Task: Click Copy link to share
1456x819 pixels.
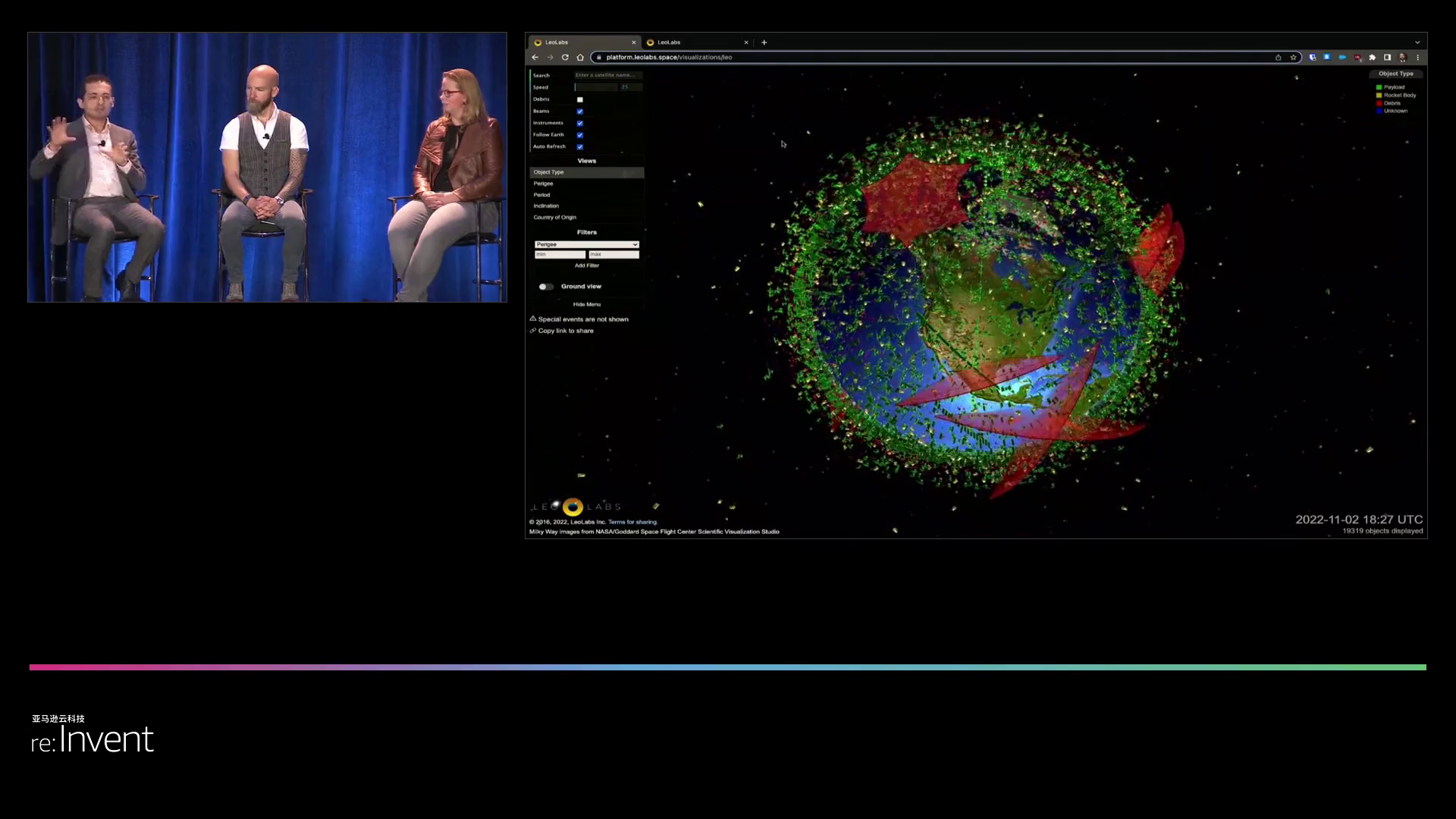Action: tap(566, 331)
